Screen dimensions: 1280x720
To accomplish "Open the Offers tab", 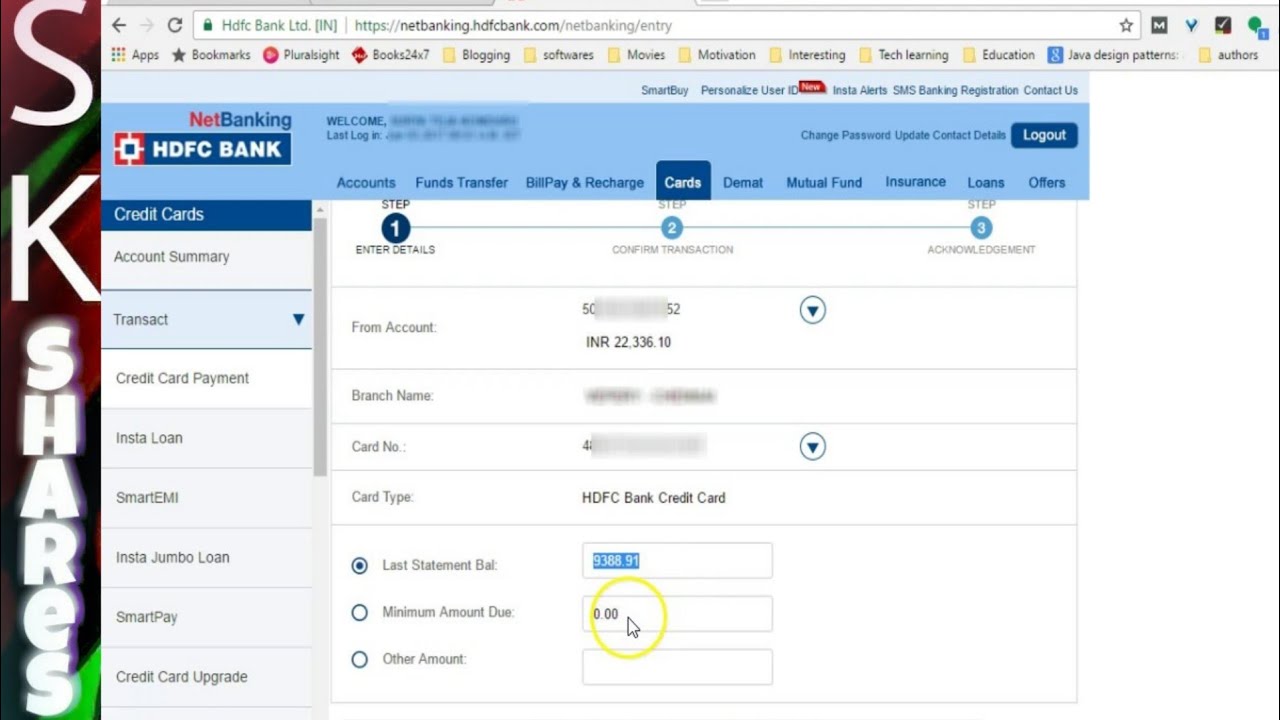I will tap(1047, 183).
